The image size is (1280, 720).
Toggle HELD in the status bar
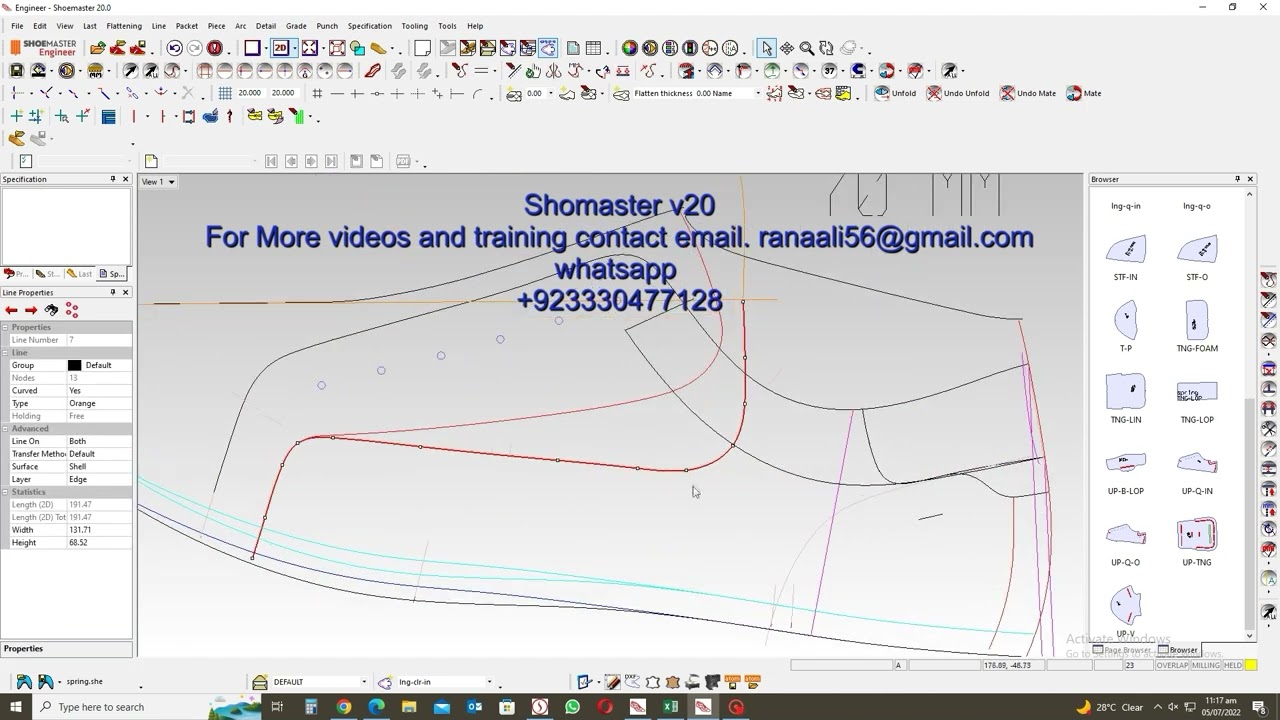1233,665
